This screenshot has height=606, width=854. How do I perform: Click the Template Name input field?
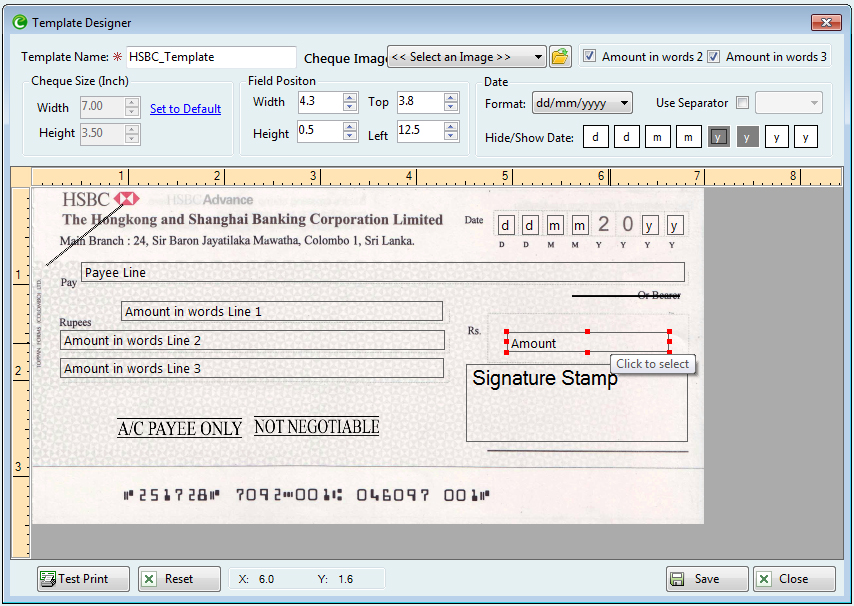click(x=211, y=57)
